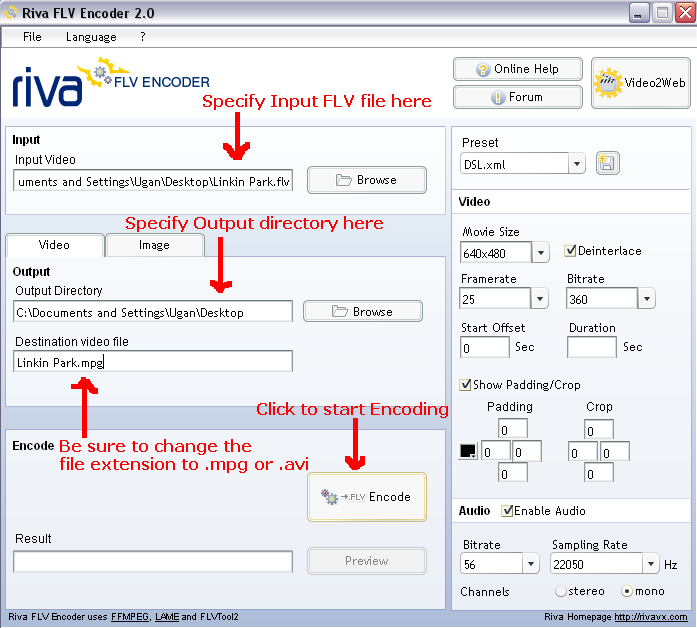Viewport: 697px width, 628px height.
Task: Expand the video Bitrate dropdown
Action: pos(647,298)
